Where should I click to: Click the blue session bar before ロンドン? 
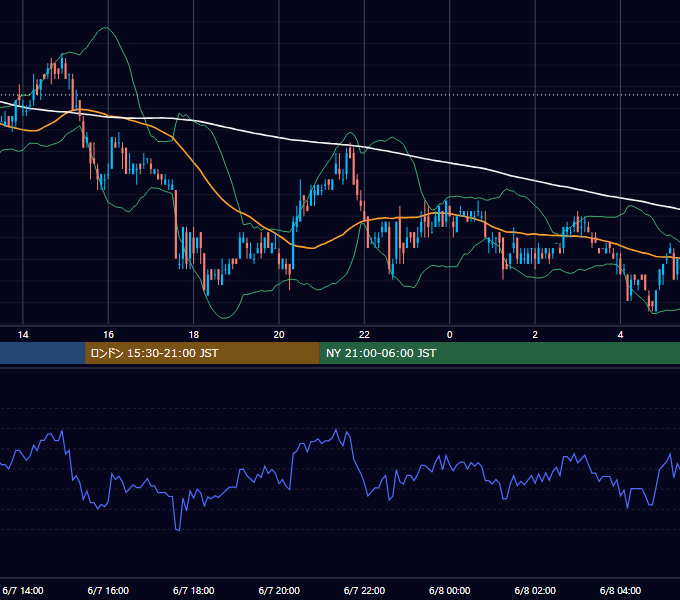click(42, 353)
